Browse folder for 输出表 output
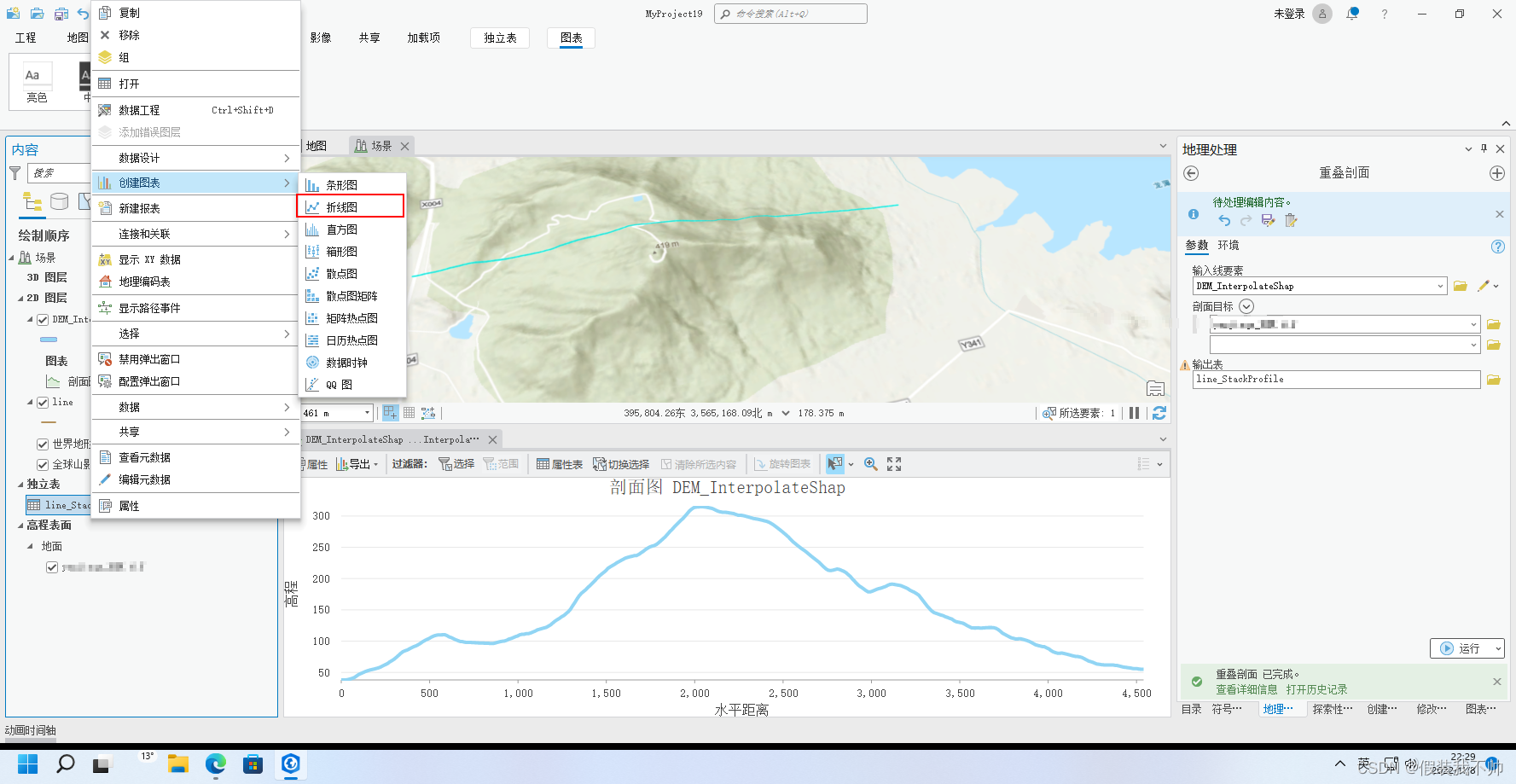The height and width of the screenshot is (784, 1516). click(1494, 380)
